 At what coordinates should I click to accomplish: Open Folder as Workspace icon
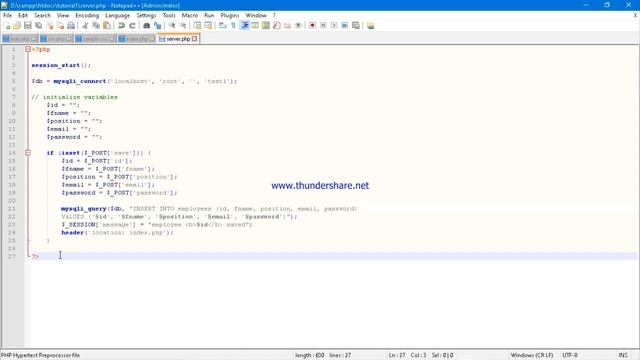click(288, 26)
